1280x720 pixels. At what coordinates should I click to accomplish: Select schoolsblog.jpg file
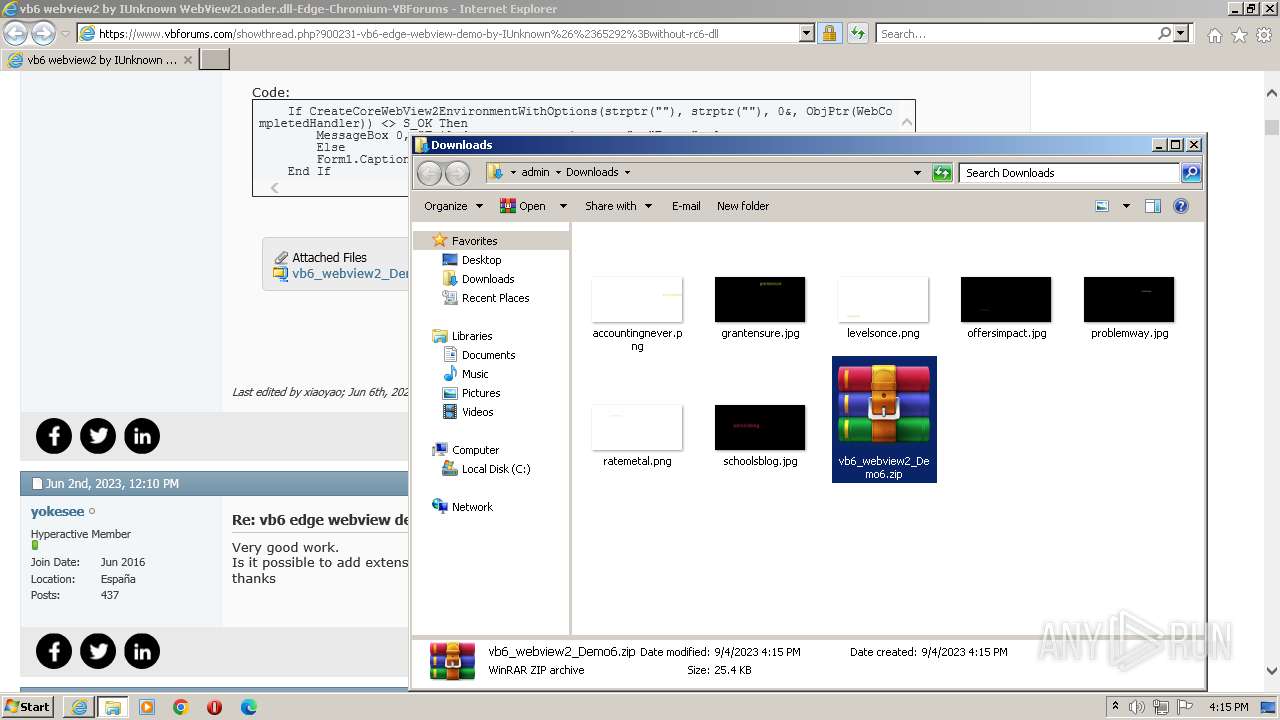click(x=760, y=436)
